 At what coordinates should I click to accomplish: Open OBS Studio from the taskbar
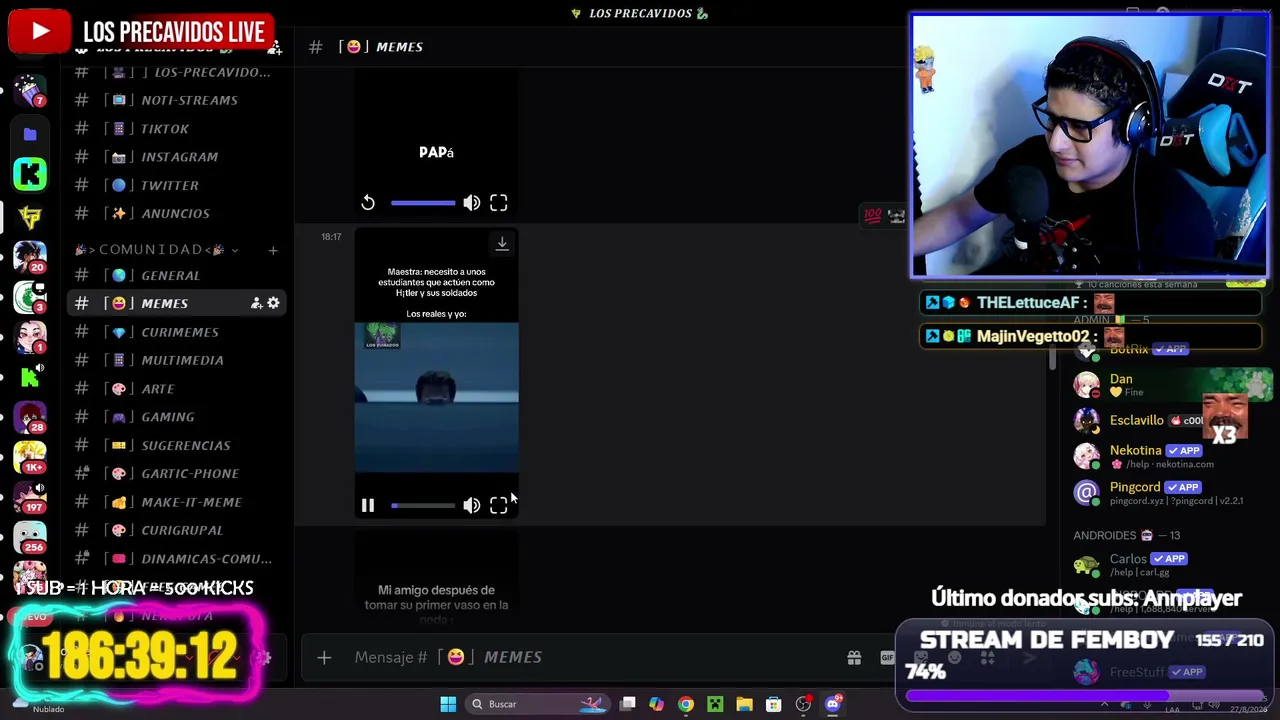coord(803,704)
